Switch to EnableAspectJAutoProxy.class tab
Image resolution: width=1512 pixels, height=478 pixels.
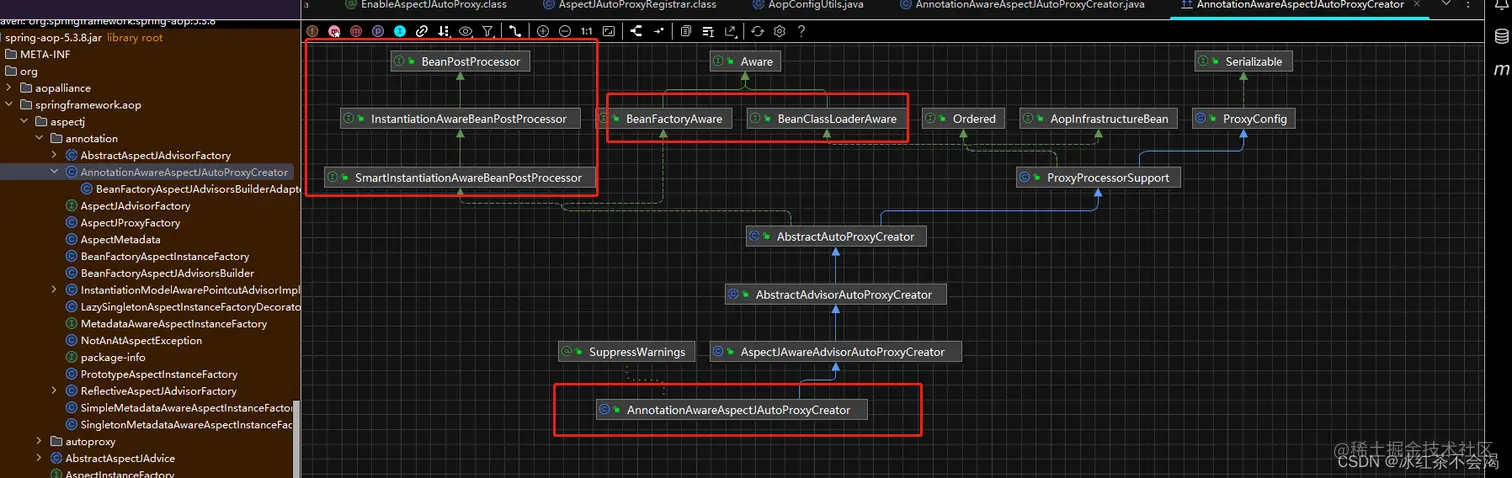click(x=426, y=5)
